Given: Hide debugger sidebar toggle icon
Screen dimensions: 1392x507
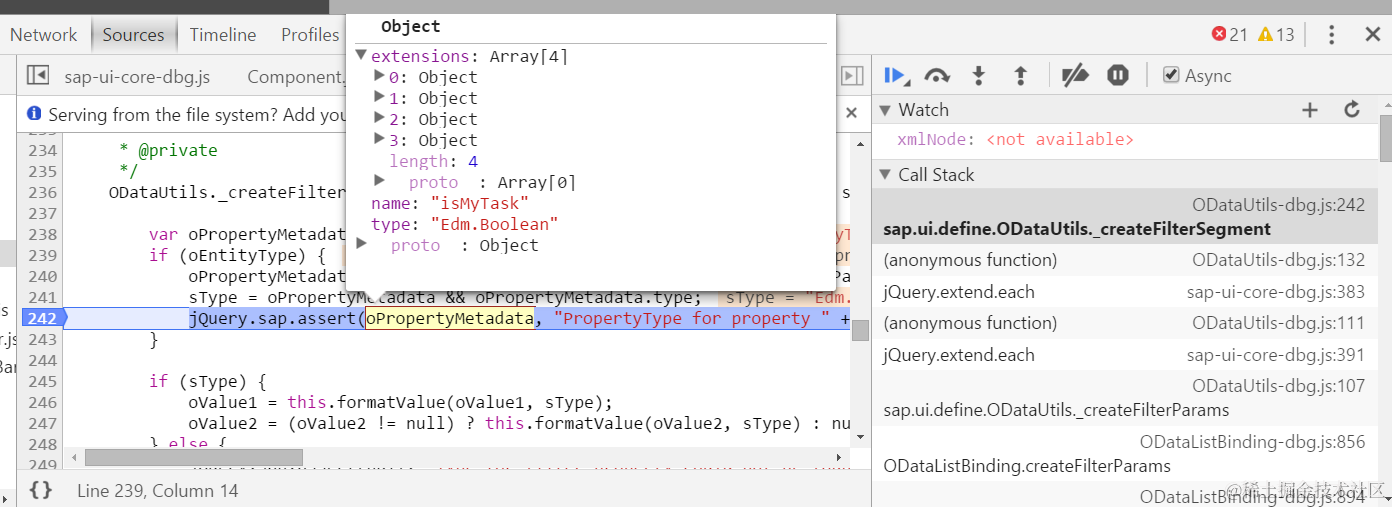Looking at the screenshot, I should coord(852,76).
